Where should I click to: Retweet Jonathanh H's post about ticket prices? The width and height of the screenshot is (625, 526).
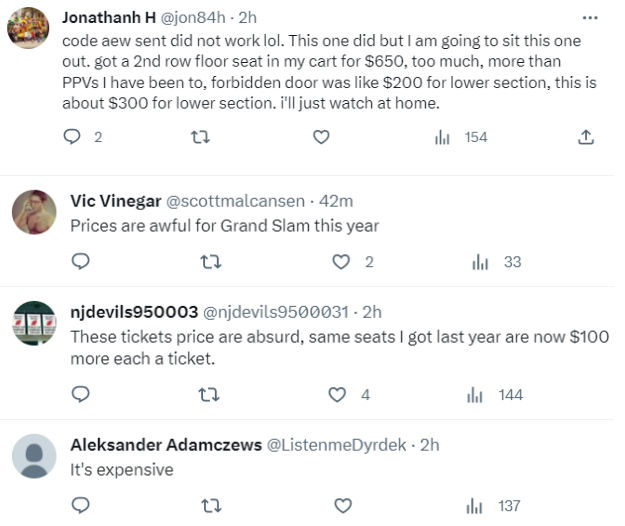pos(200,137)
